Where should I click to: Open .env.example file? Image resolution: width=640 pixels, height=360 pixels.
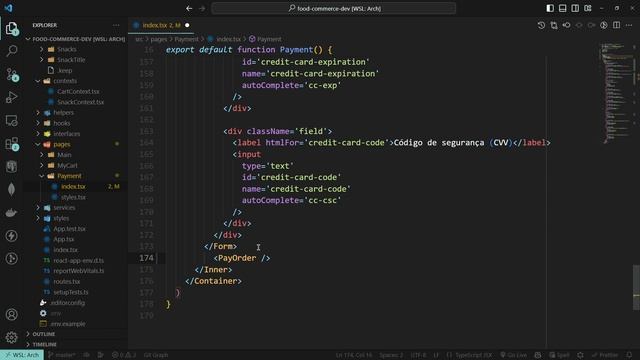(68, 324)
